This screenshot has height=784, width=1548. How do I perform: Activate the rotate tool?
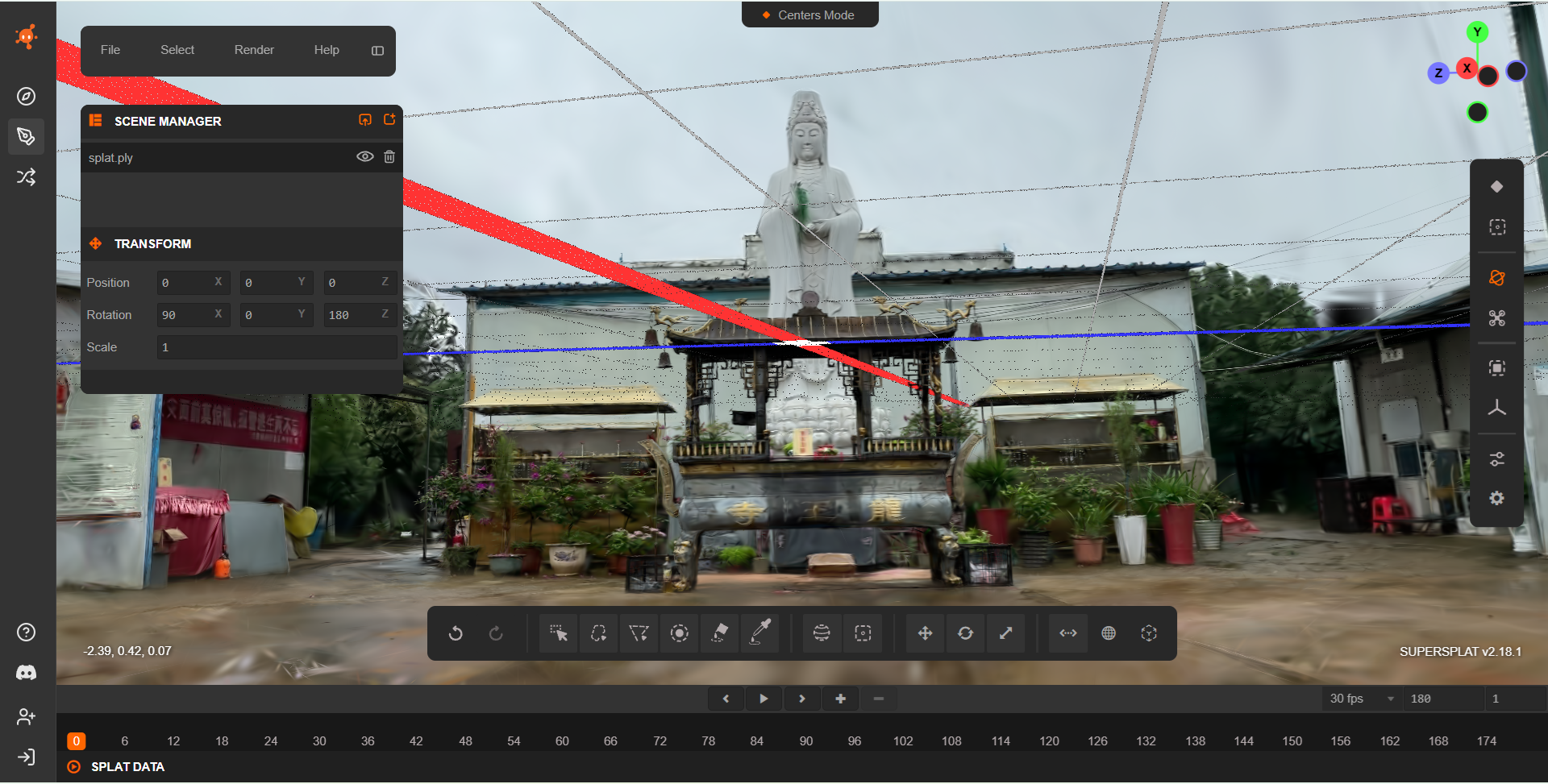(965, 633)
